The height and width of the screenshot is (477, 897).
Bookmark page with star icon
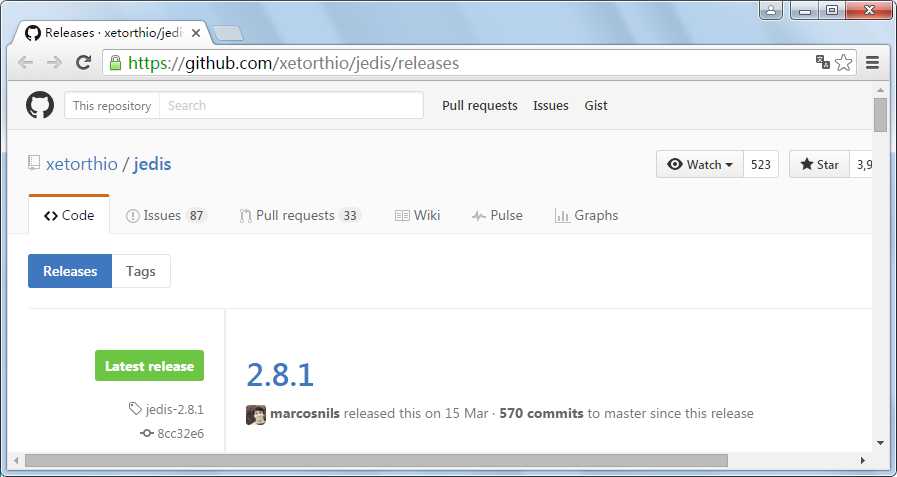coord(843,62)
